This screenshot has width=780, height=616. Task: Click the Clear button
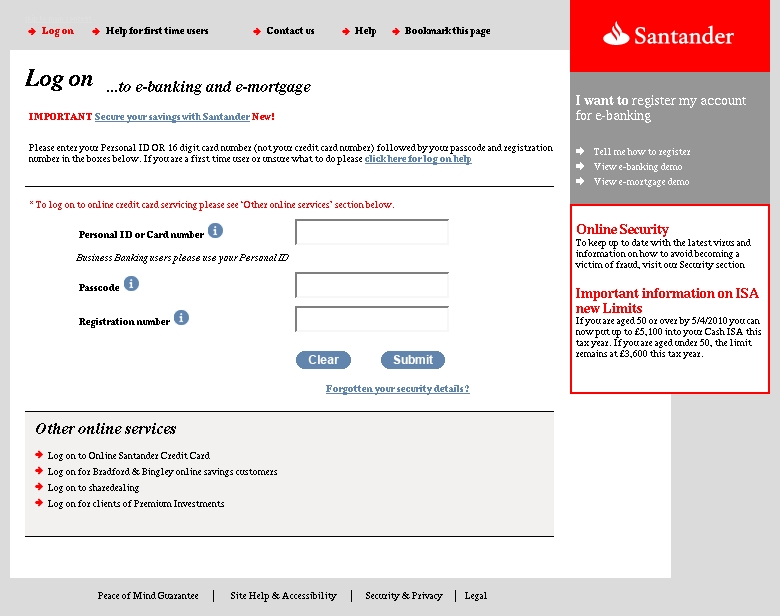323,360
